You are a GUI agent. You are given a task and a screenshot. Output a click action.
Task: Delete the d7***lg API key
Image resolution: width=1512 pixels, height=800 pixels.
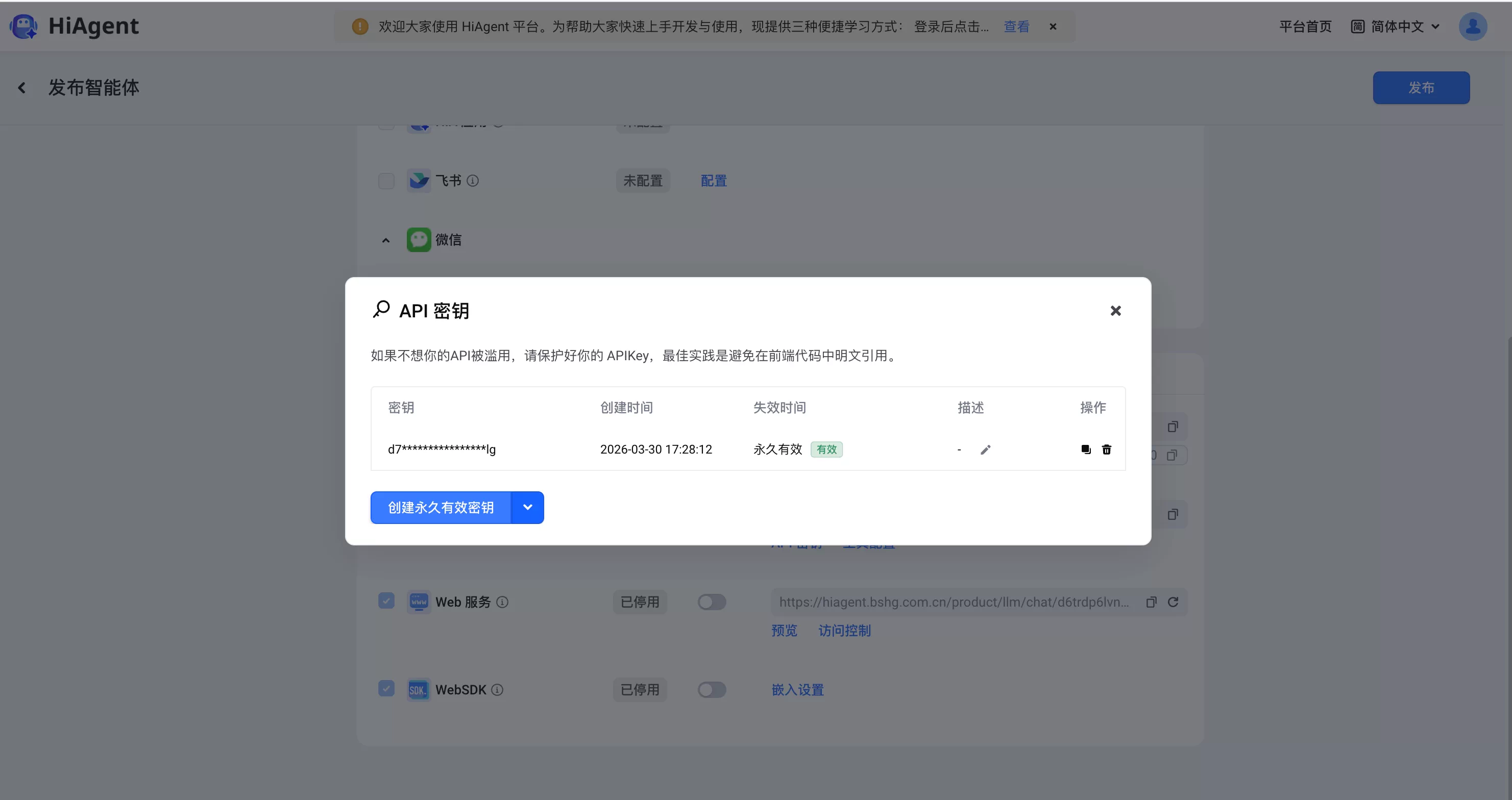tap(1106, 449)
